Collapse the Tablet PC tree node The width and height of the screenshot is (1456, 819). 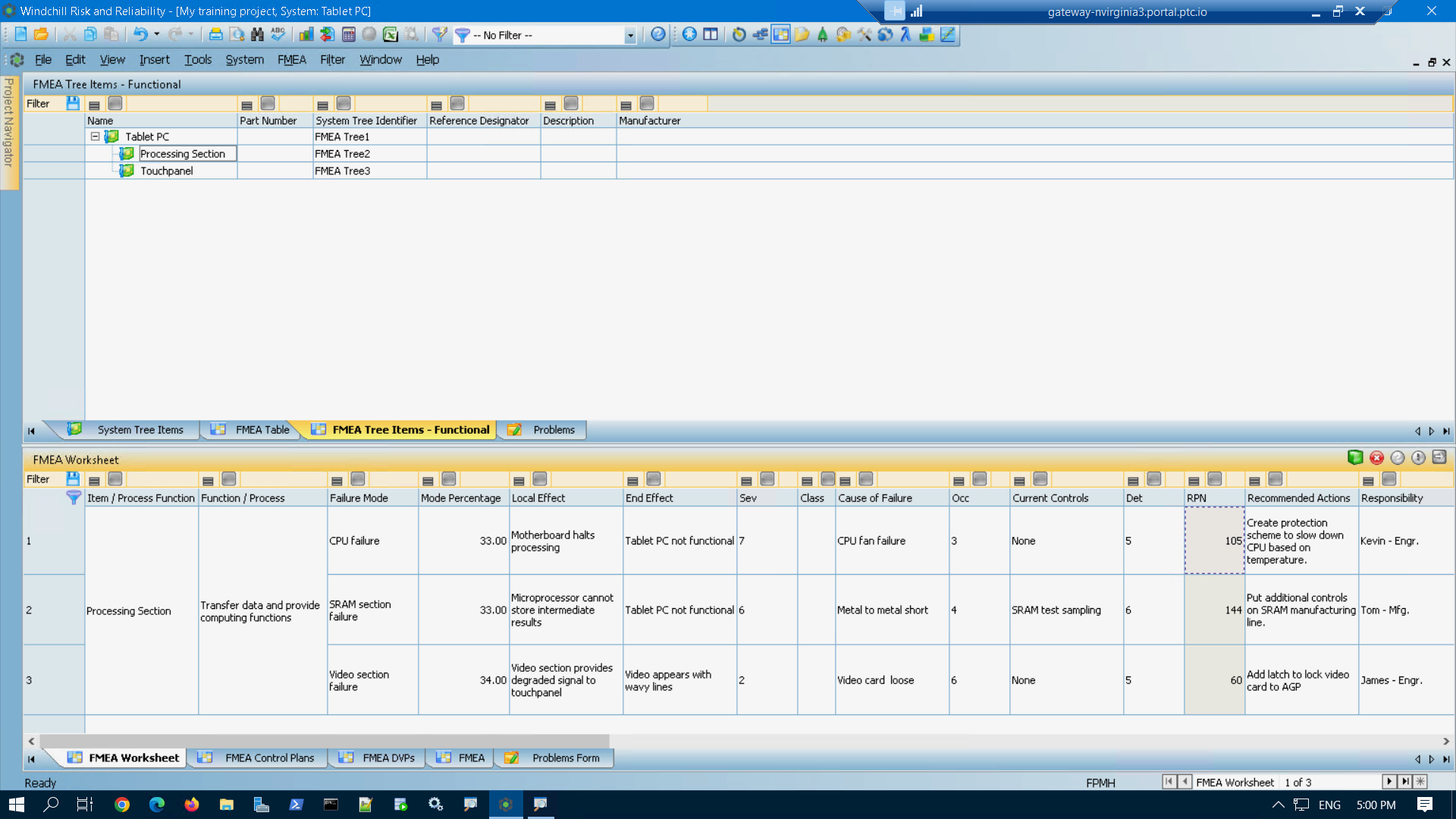tap(95, 136)
